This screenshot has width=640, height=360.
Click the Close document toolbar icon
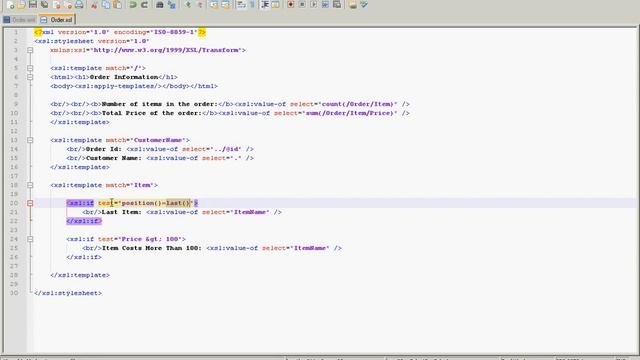(x=57, y=5)
